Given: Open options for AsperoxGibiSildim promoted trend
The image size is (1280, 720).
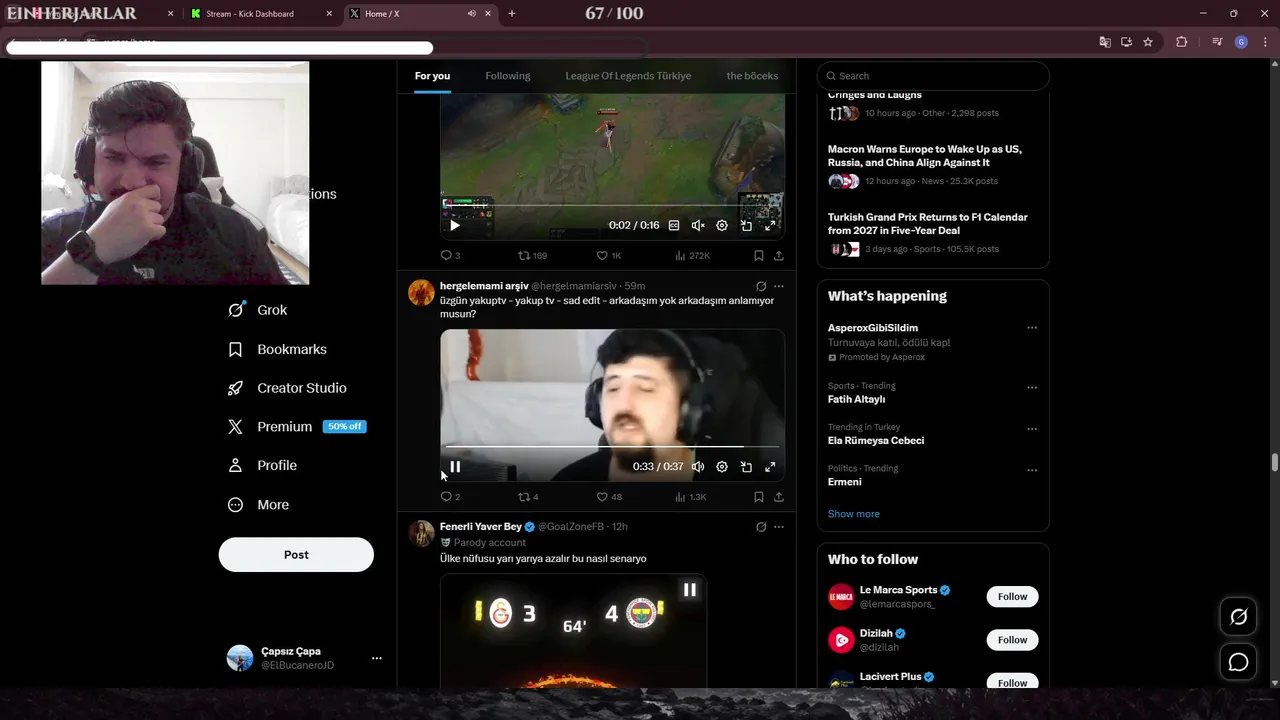Looking at the screenshot, I should pyautogui.click(x=1032, y=328).
